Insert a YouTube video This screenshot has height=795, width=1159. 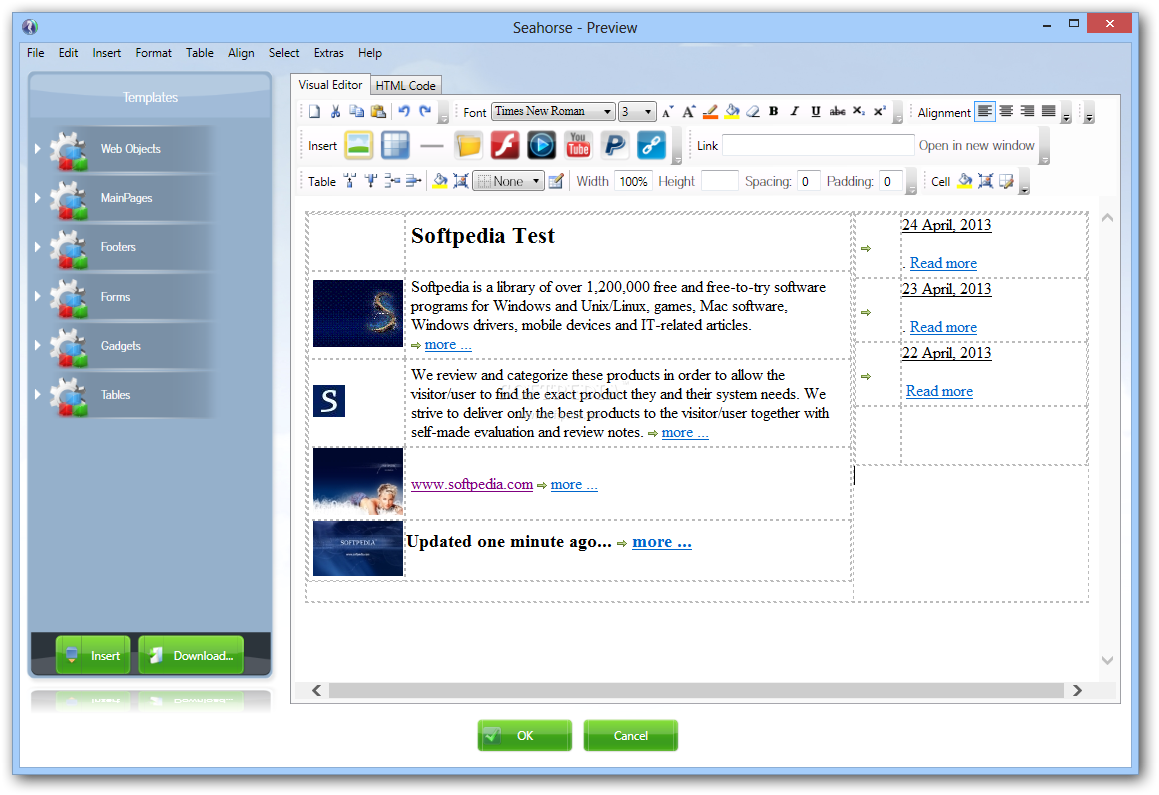coord(578,146)
